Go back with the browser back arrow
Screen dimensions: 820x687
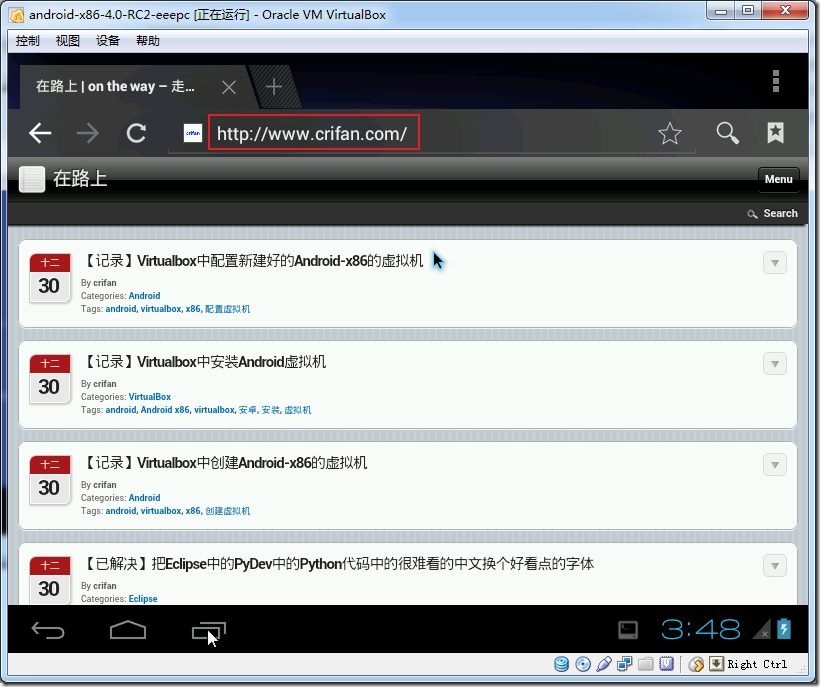click(x=40, y=133)
